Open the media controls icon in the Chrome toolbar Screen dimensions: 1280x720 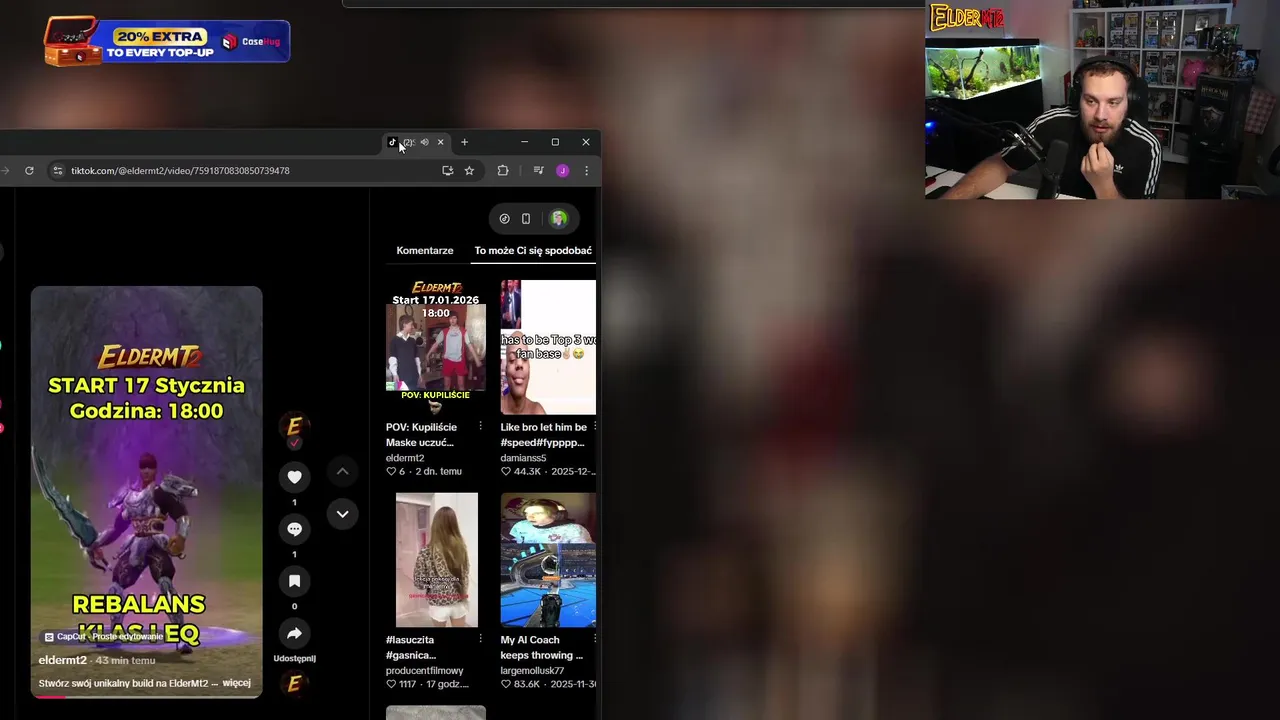[538, 171]
